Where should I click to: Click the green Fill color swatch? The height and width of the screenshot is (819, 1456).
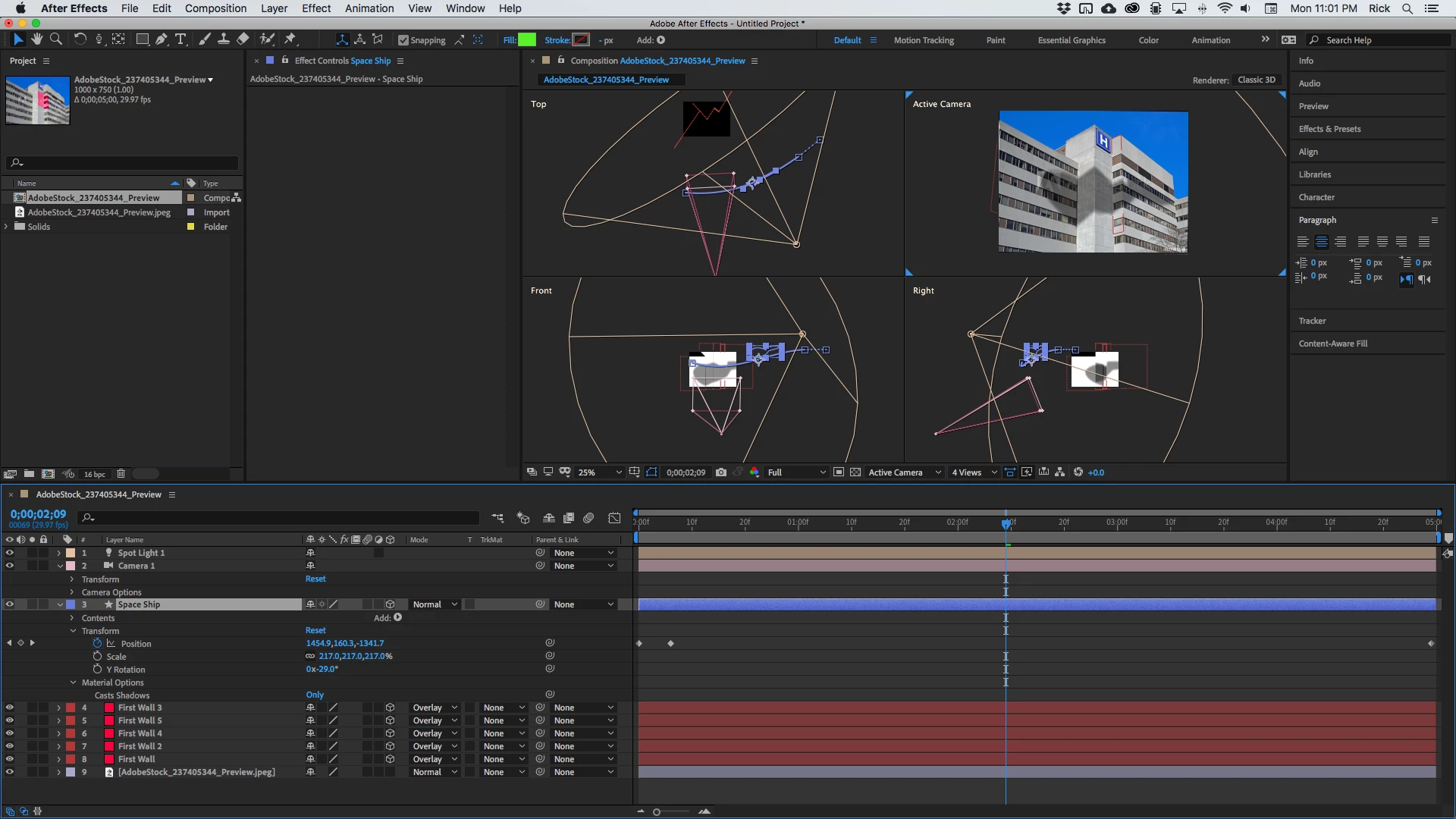coord(527,40)
